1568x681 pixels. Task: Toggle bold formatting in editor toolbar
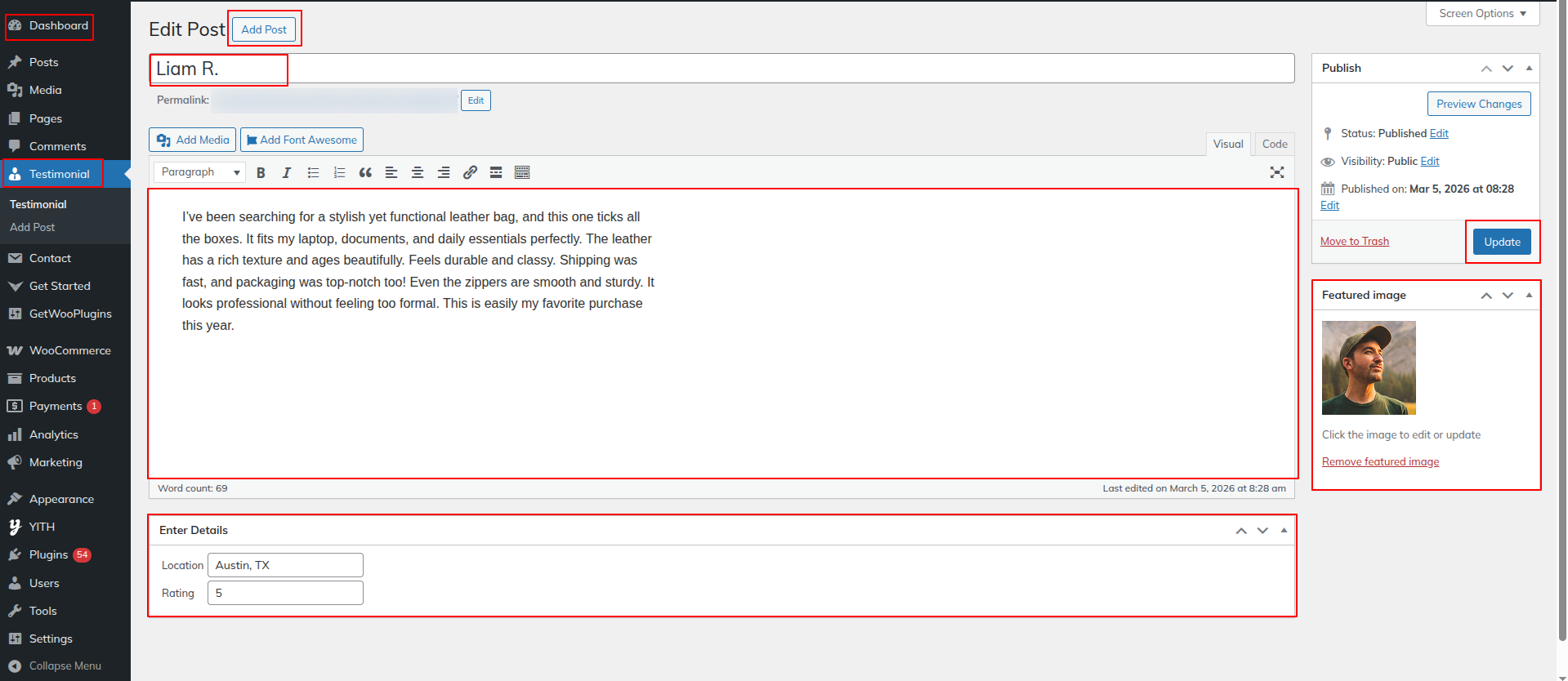click(261, 172)
